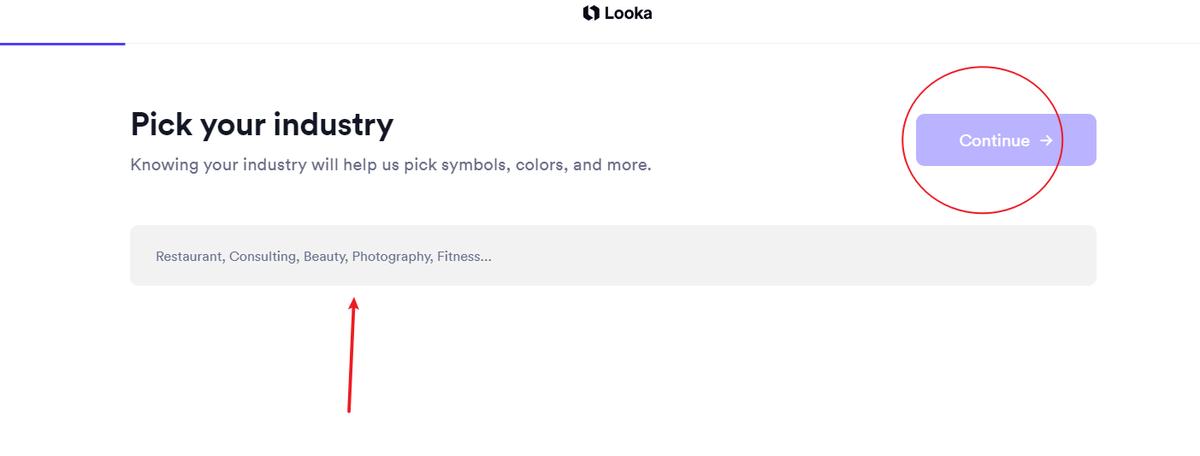
Task: Click the "Beauty" placeholder word
Action: point(324,257)
